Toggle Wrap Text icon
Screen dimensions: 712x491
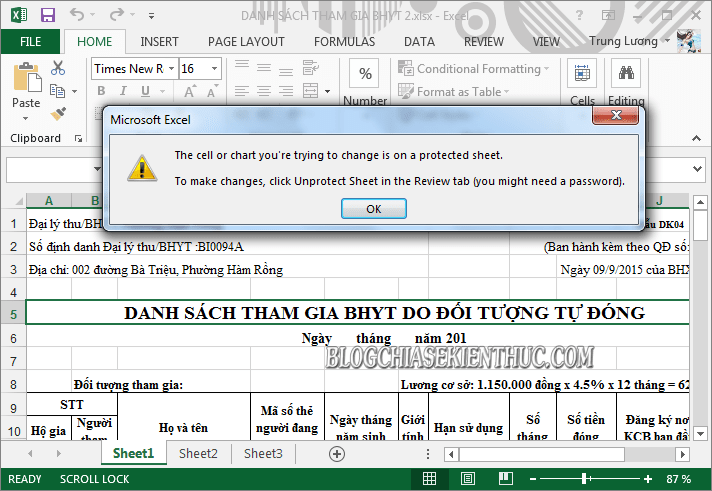[311, 67]
